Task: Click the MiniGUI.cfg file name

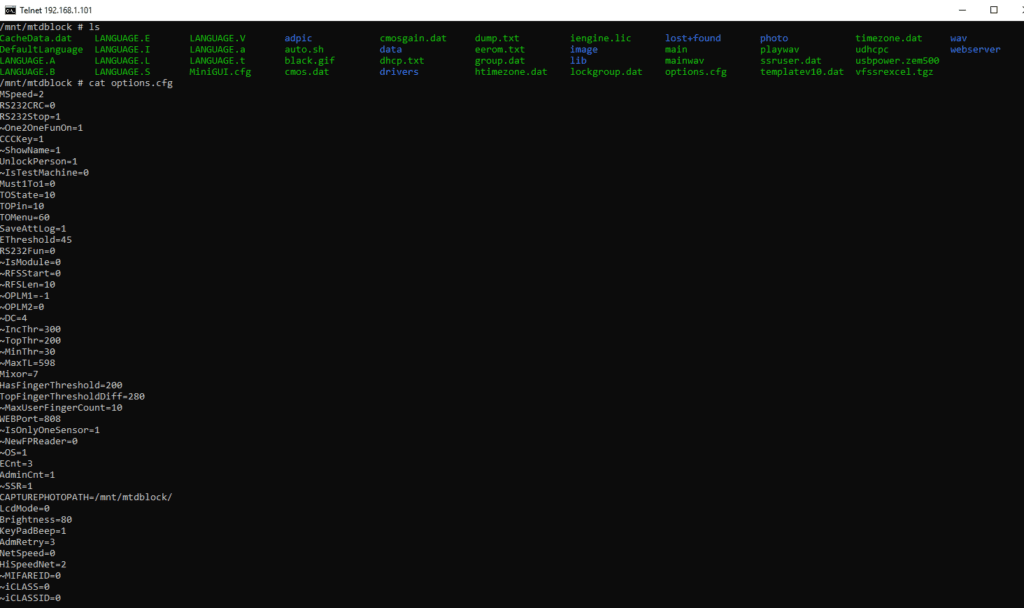Action: (x=220, y=72)
